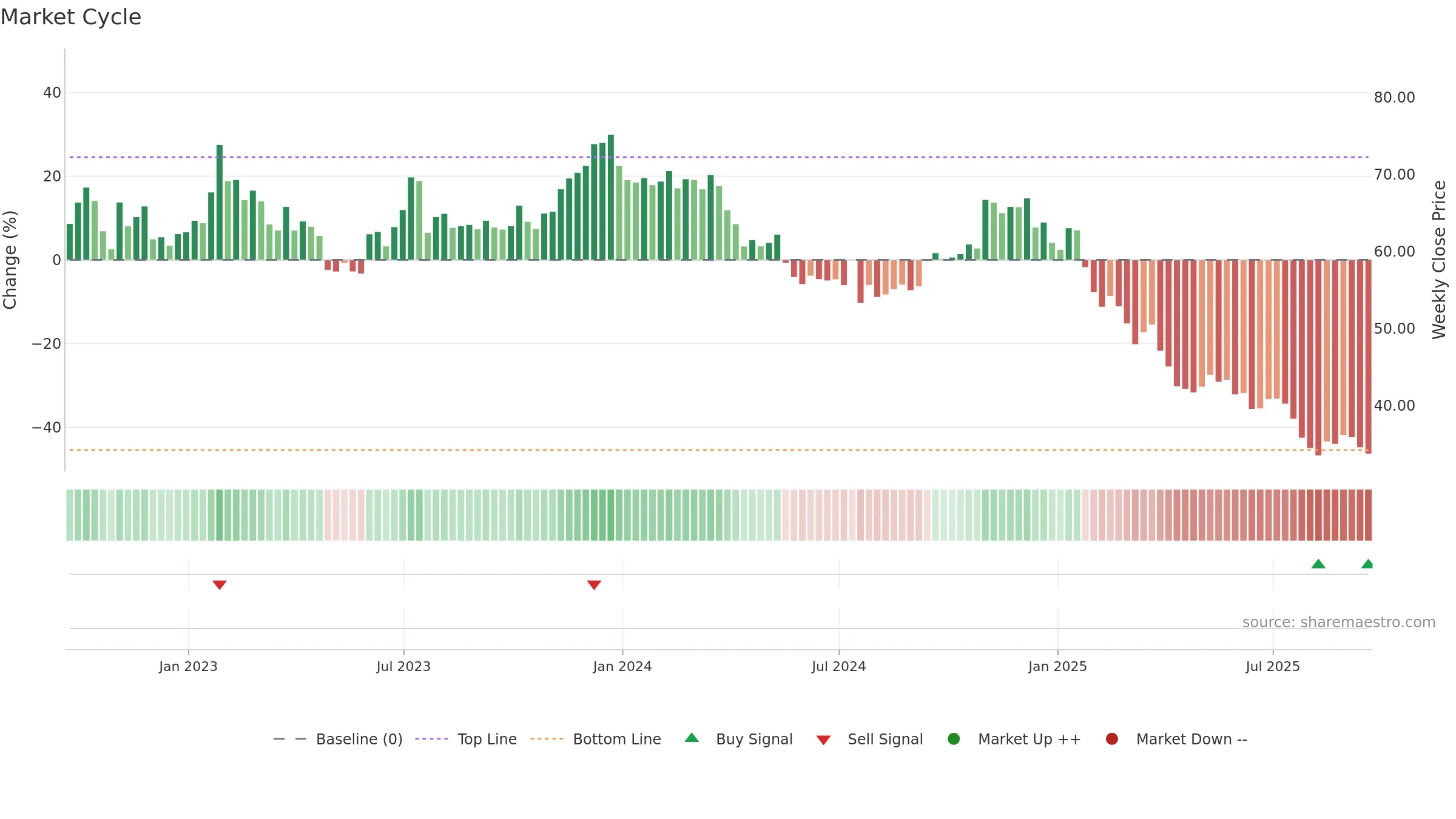Click the Jan 2023 x-axis label

pyautogui.click(x=188, y=667)
